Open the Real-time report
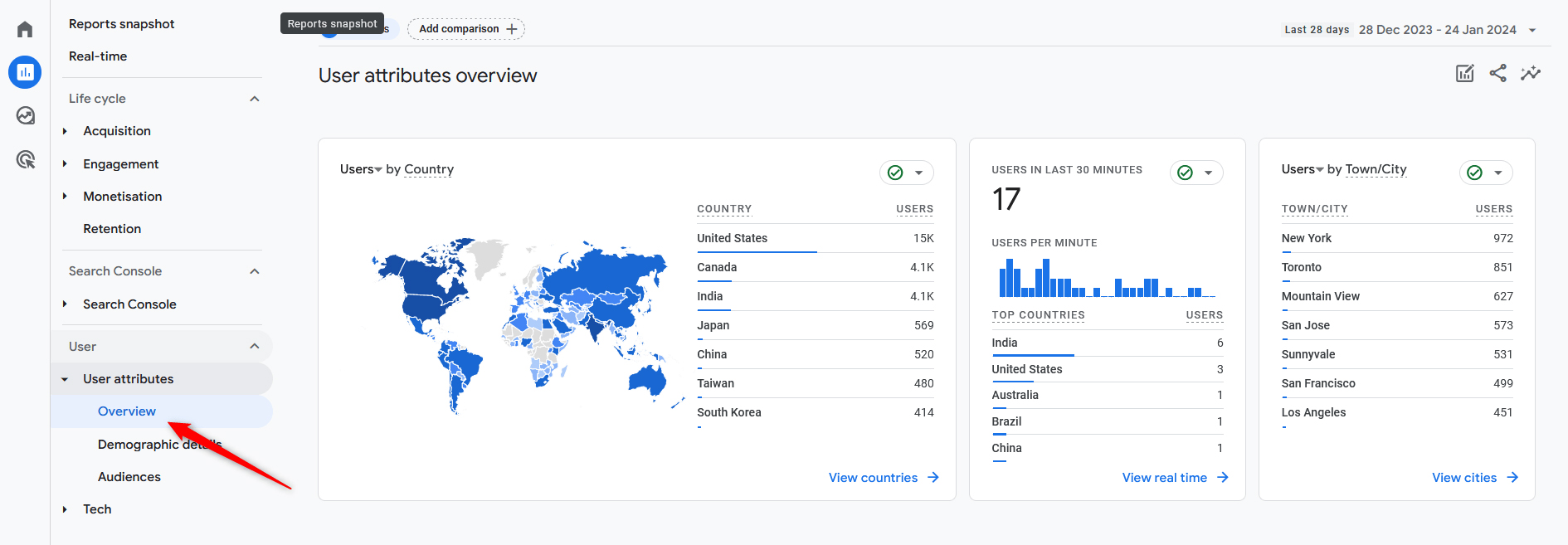 click(98, 56)
